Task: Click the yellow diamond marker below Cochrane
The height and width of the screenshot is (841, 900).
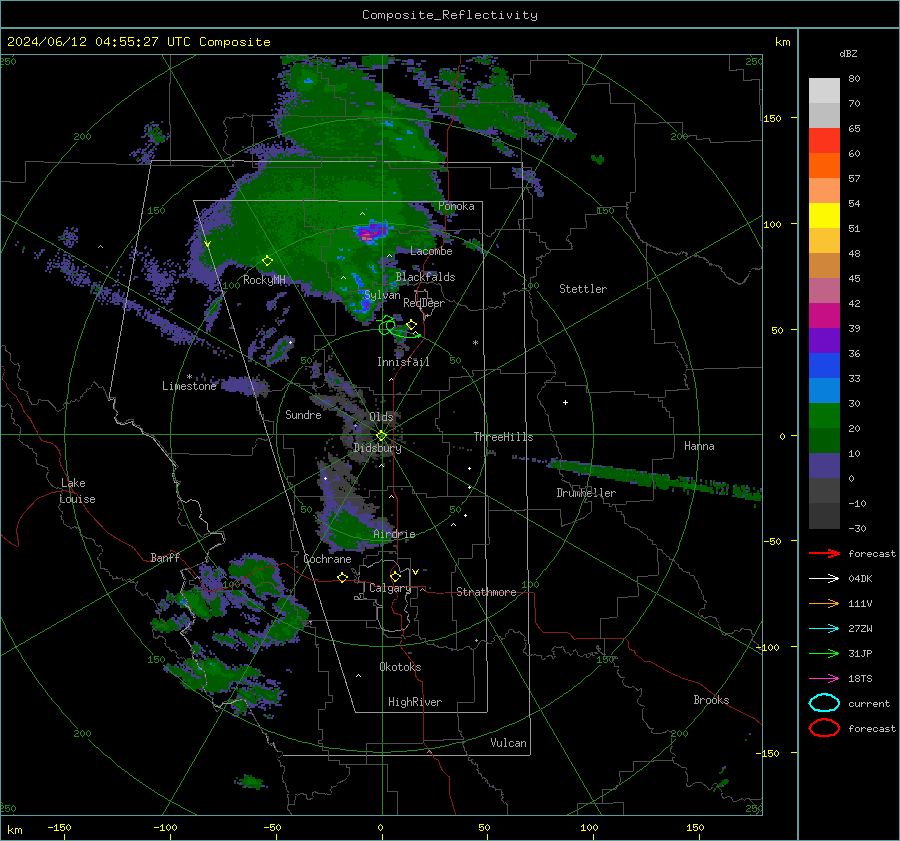Action: click(x=343, y=577)
